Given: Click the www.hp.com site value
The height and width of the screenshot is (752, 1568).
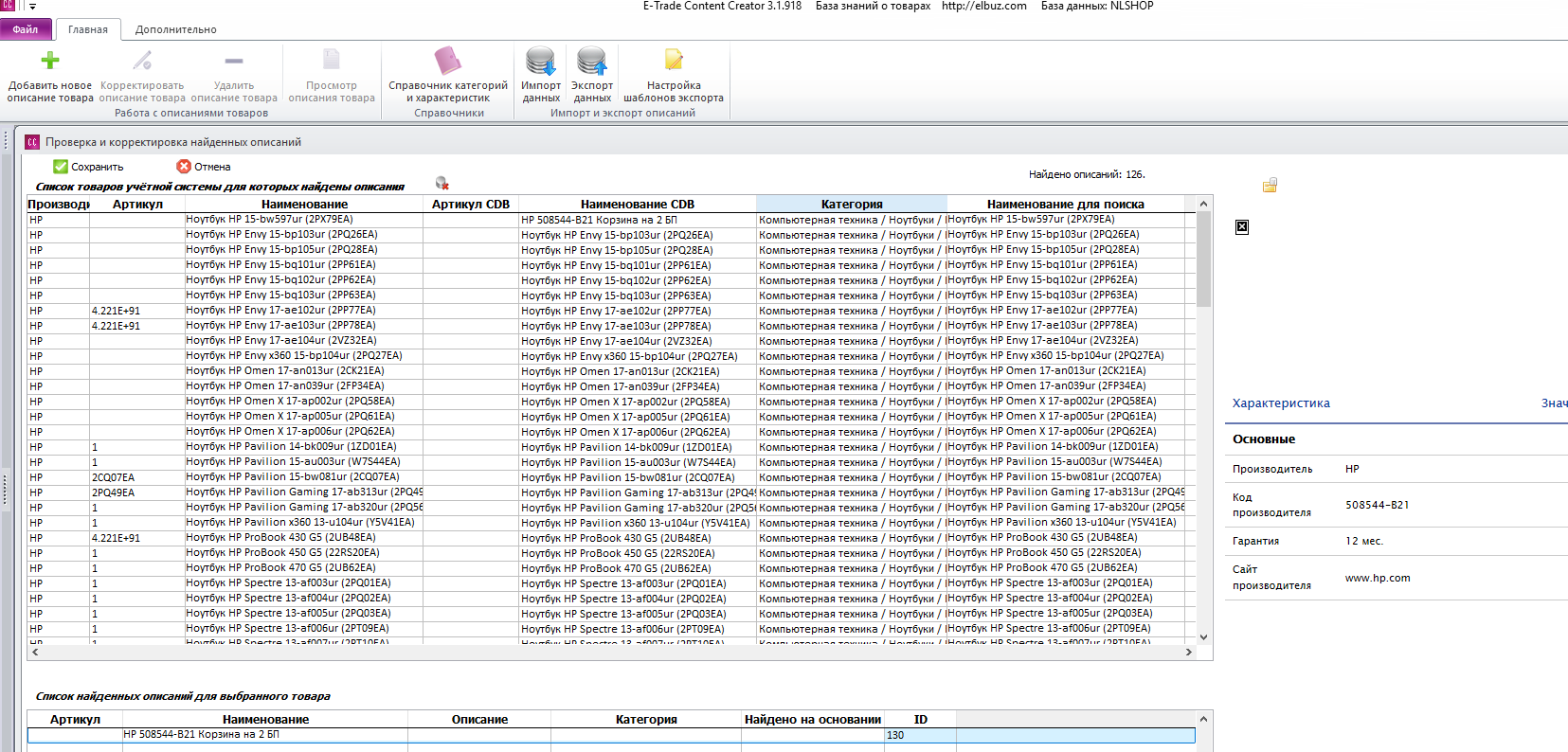Looking at the screenshot, I should 1378,578.
